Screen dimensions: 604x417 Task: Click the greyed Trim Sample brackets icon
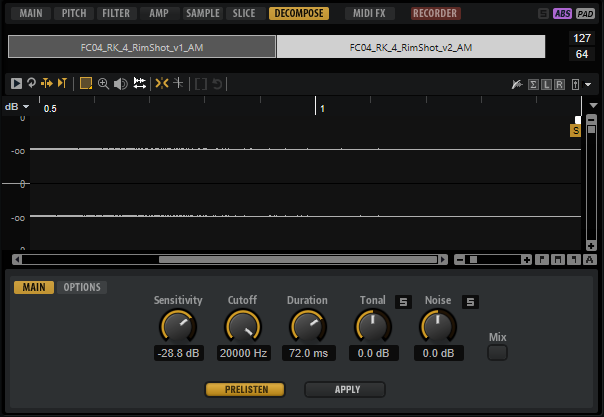tap(201, 84)
